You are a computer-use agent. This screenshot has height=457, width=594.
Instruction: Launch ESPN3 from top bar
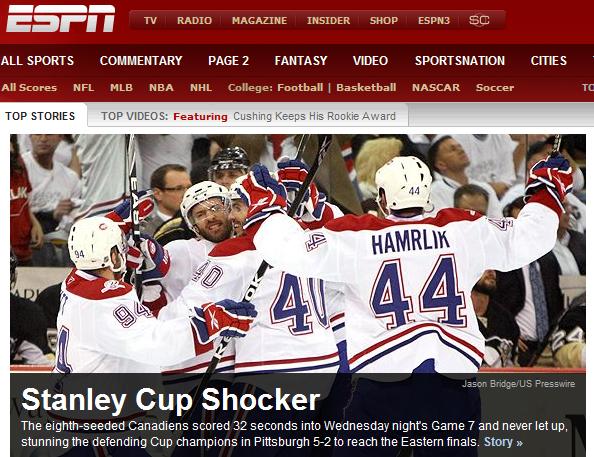[434, 20]
